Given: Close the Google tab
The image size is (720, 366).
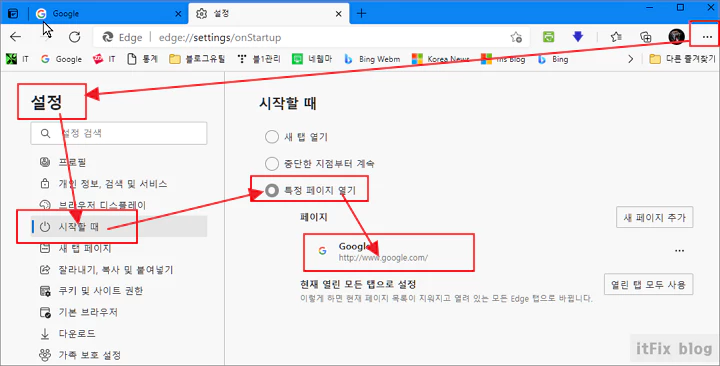Looking at the screenshot, I should tap(178, 14).
